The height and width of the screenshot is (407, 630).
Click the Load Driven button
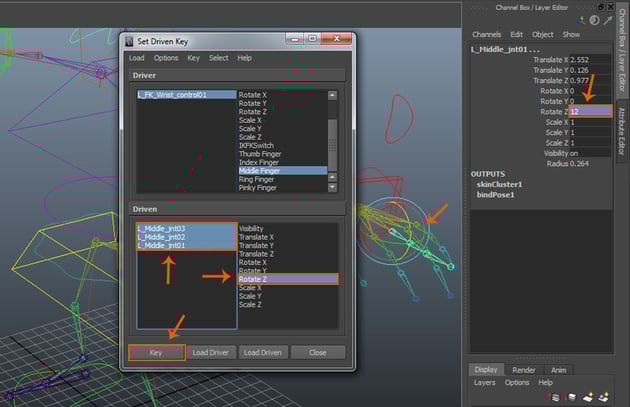click(x=263, y=352)
